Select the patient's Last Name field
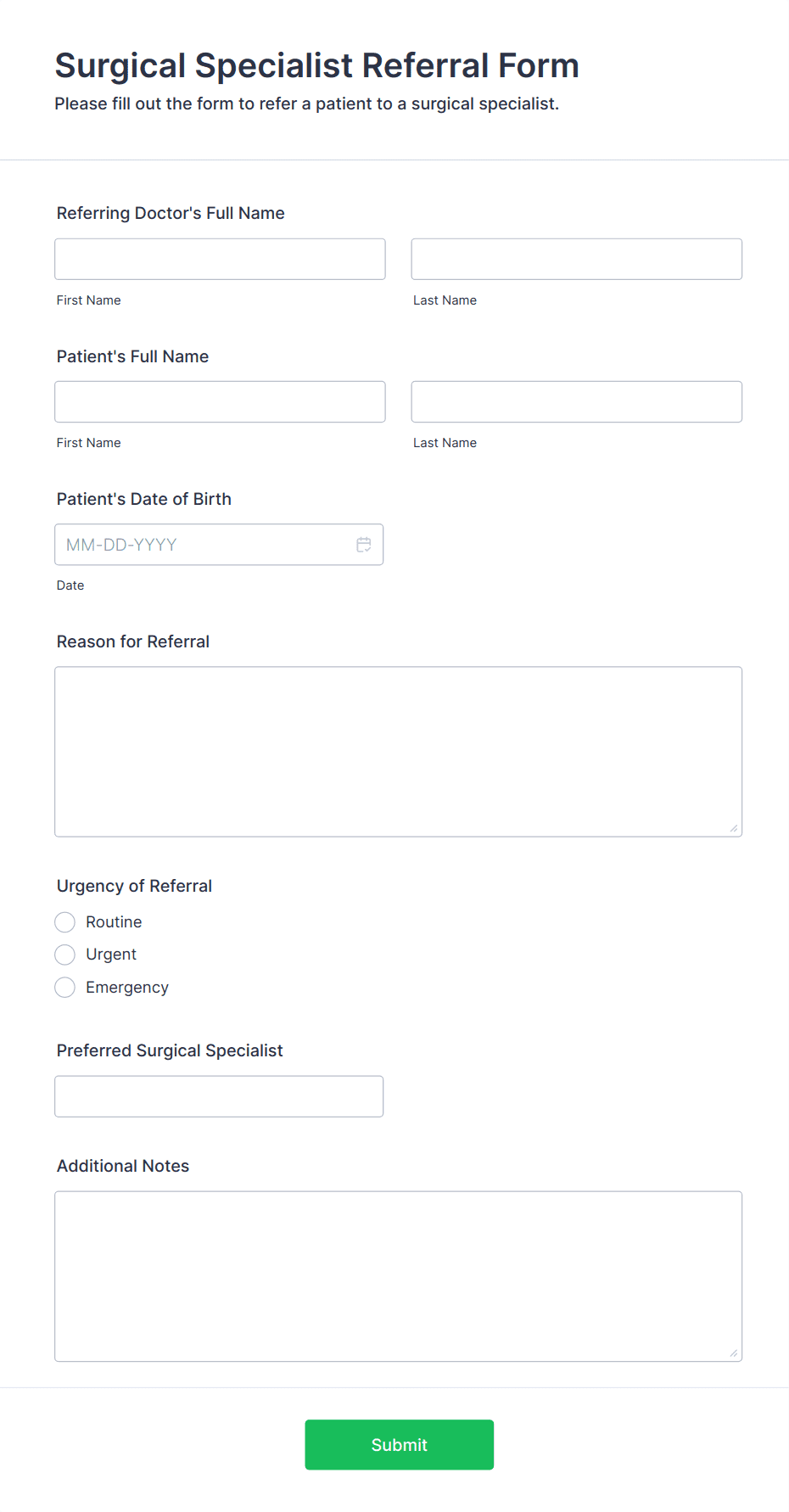 click(x=576, y=401)
